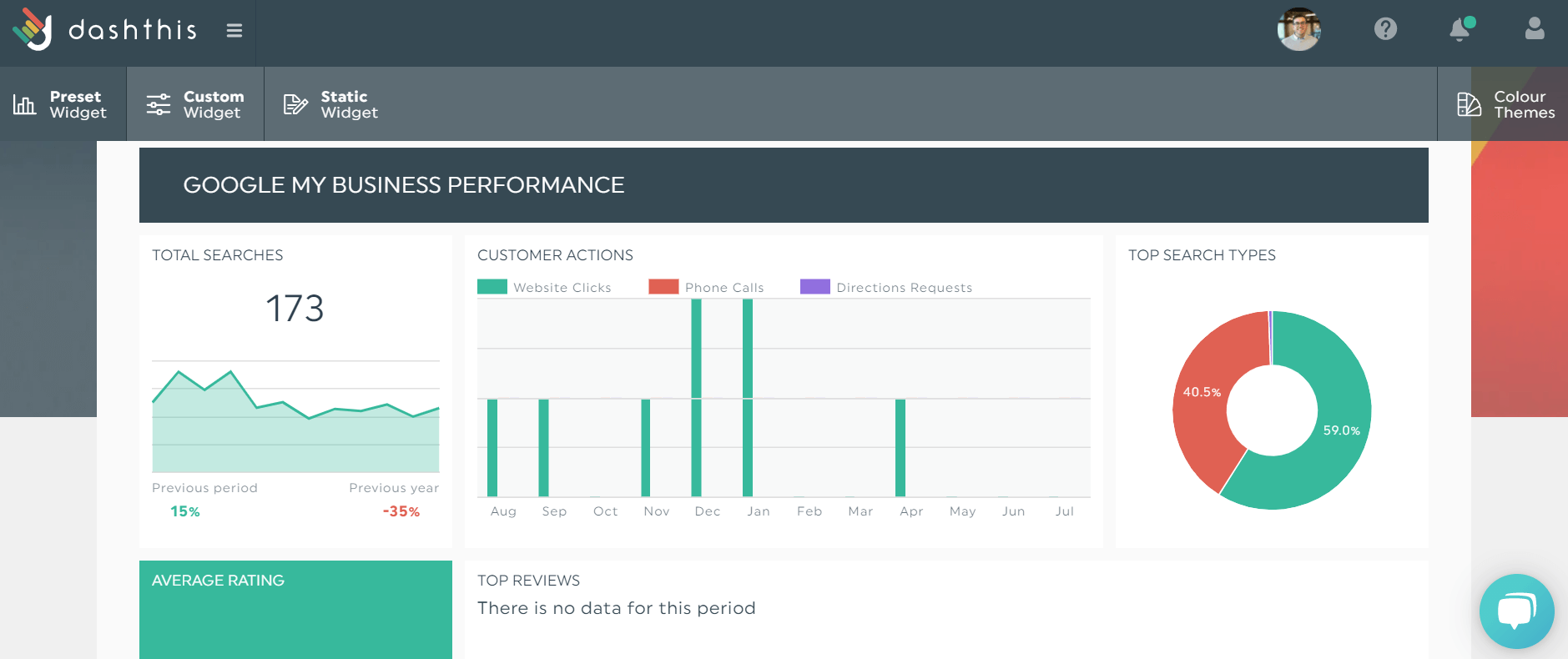The width and height of the screenshot is (1568, 659).
Task: Click the Static Widget edit icon
Action: (x=295, y=104)
